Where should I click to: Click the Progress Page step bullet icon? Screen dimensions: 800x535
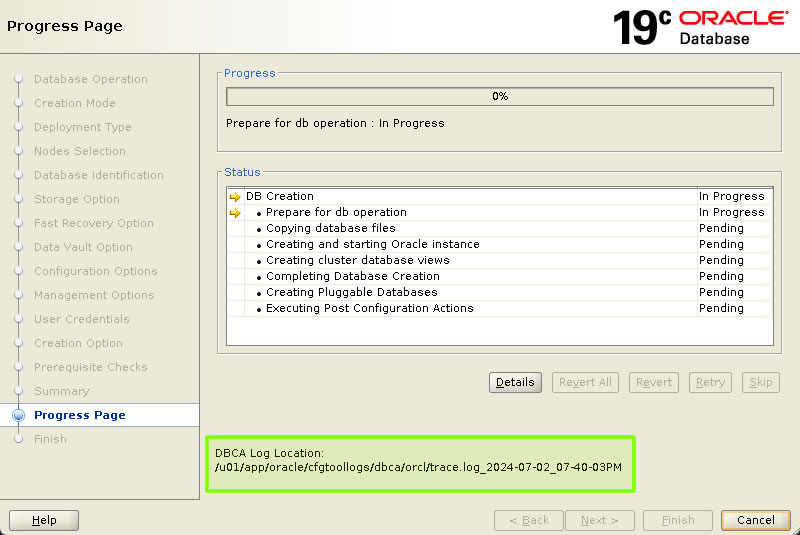[x=18, y=415]
